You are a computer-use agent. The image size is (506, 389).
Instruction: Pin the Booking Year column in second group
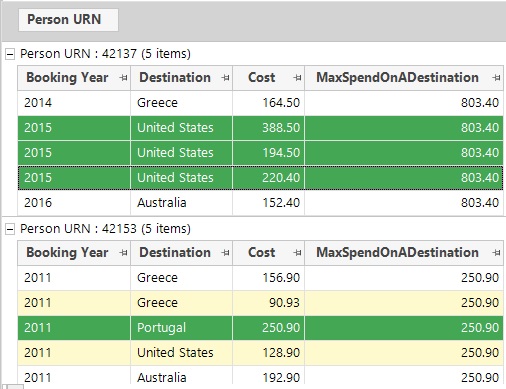click(123, 253)
